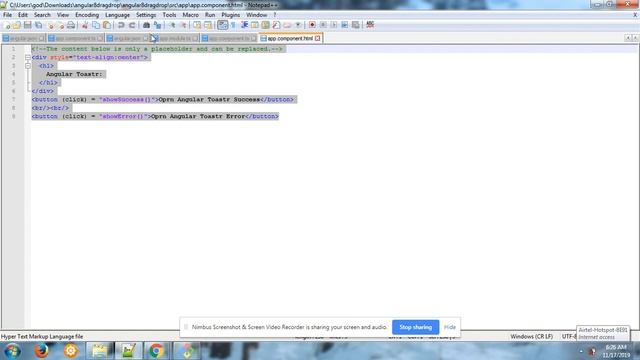The height and width of the screenshot is (360, 640).
Task: Toggle the function list panel
Action: tap(276, 25)
